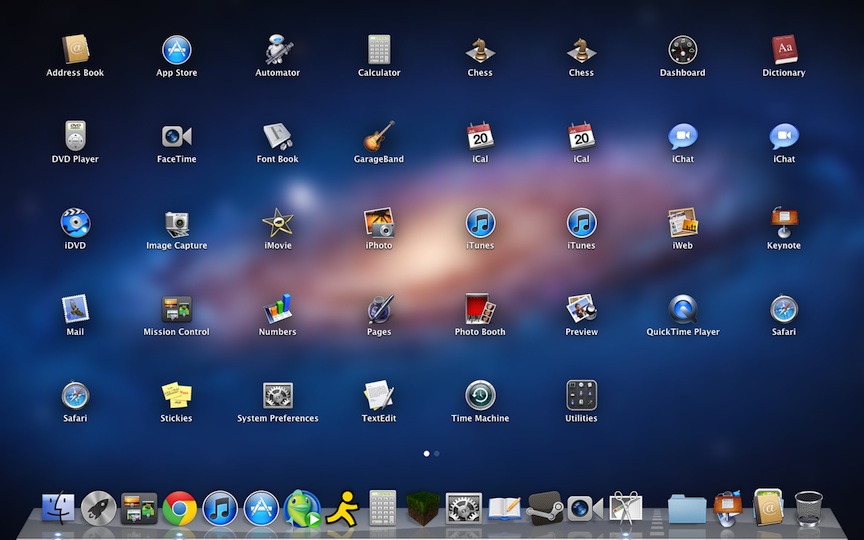Open the Pages app

(379, 309)
